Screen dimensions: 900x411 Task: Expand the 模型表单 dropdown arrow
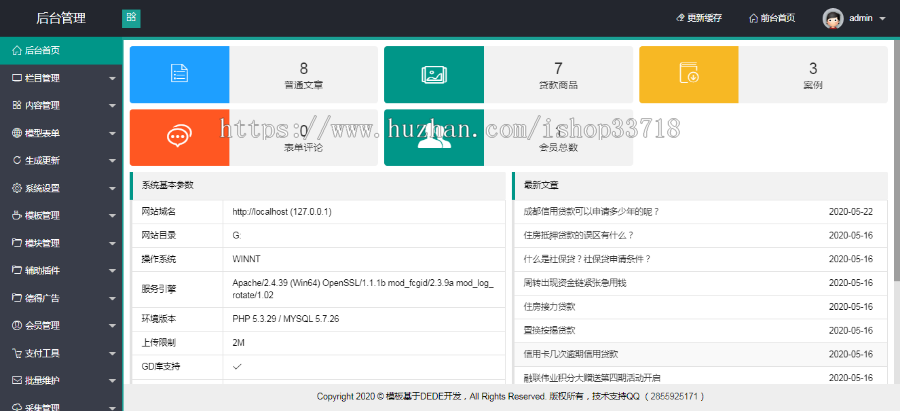click(112, 134)
